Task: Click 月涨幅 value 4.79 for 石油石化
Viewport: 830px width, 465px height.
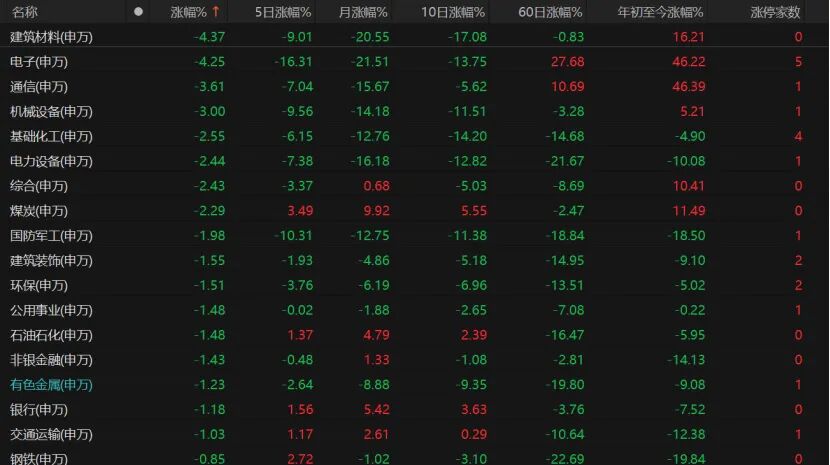Action: [x=376, y=335]
